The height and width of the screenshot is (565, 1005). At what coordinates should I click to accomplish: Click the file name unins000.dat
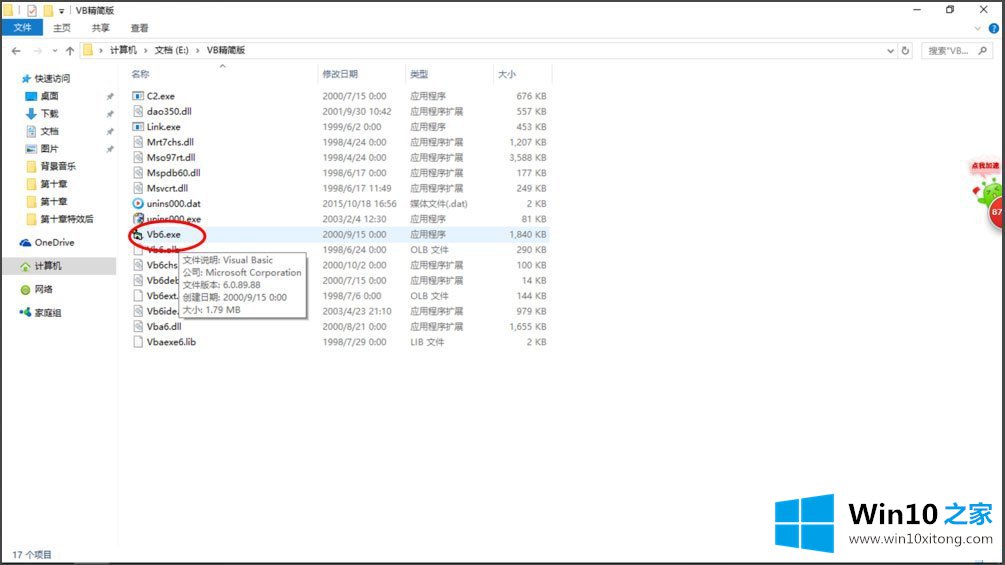click(x=174, y=204)
